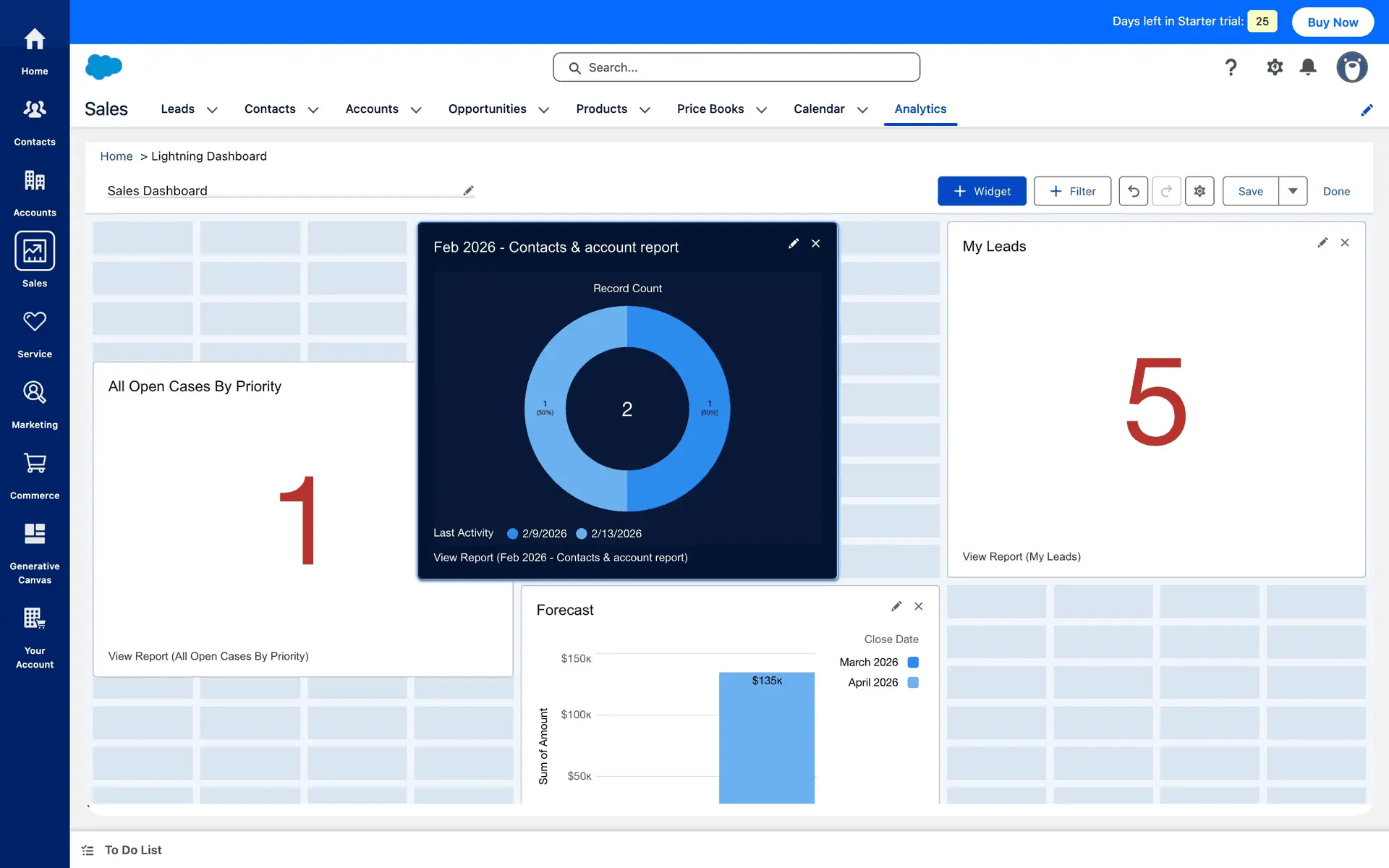
Task: Click into the Search field
Action: click(736, 67)
